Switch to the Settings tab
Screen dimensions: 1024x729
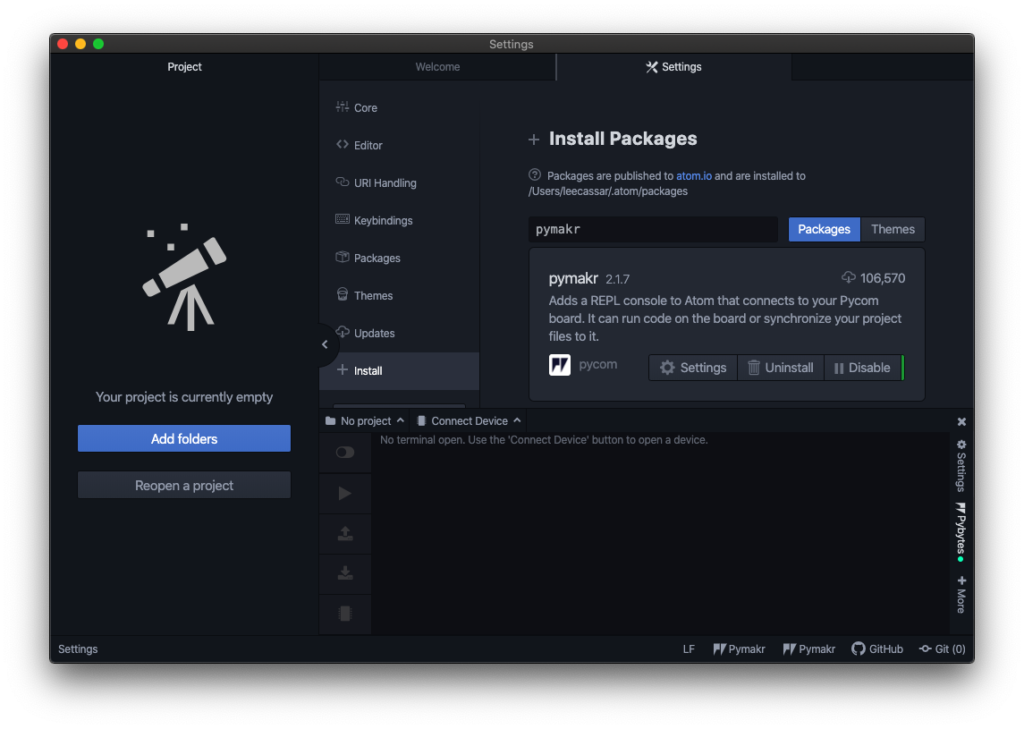[x=674, y=67]
